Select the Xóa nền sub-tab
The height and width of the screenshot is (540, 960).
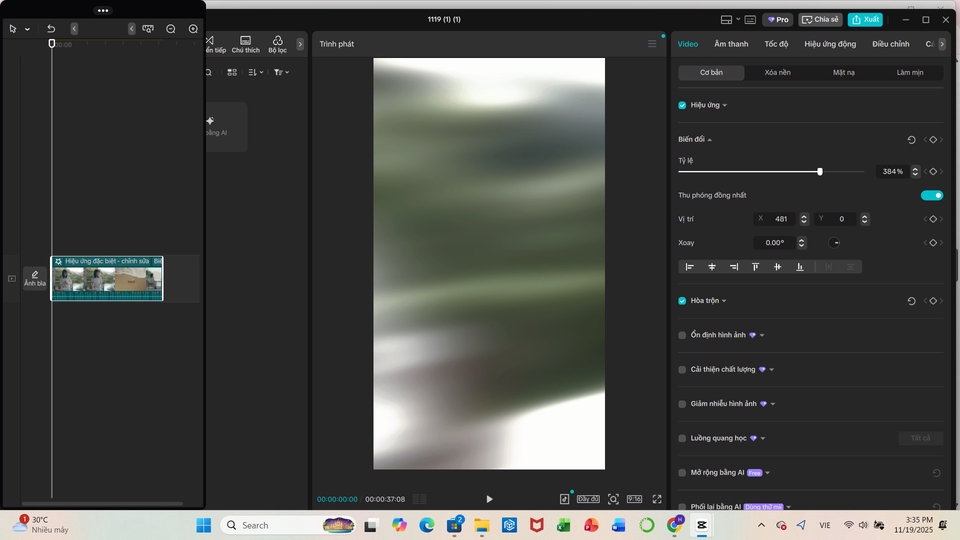tap(777, 73)
